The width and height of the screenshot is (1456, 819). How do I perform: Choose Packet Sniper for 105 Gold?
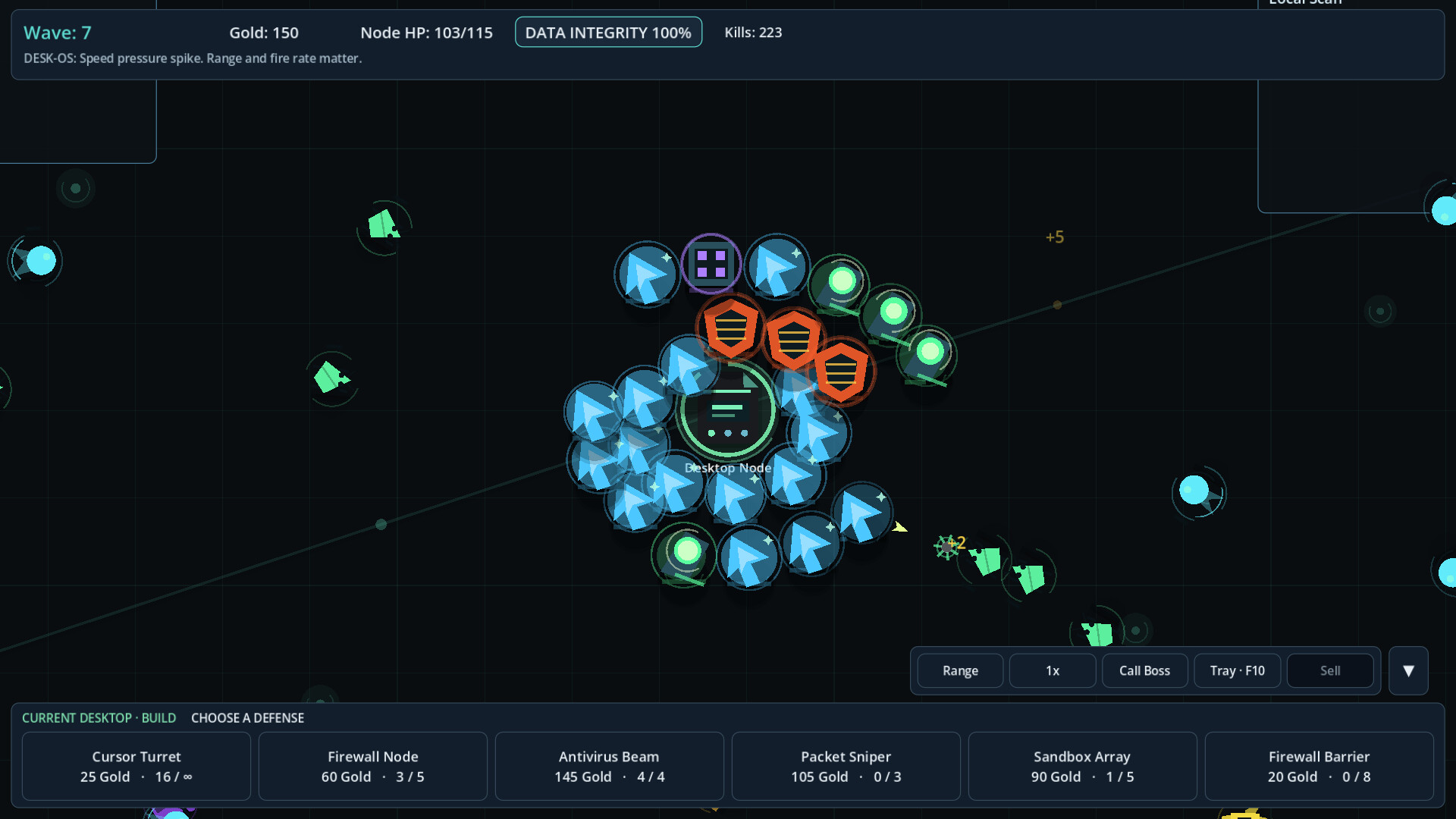846,766
